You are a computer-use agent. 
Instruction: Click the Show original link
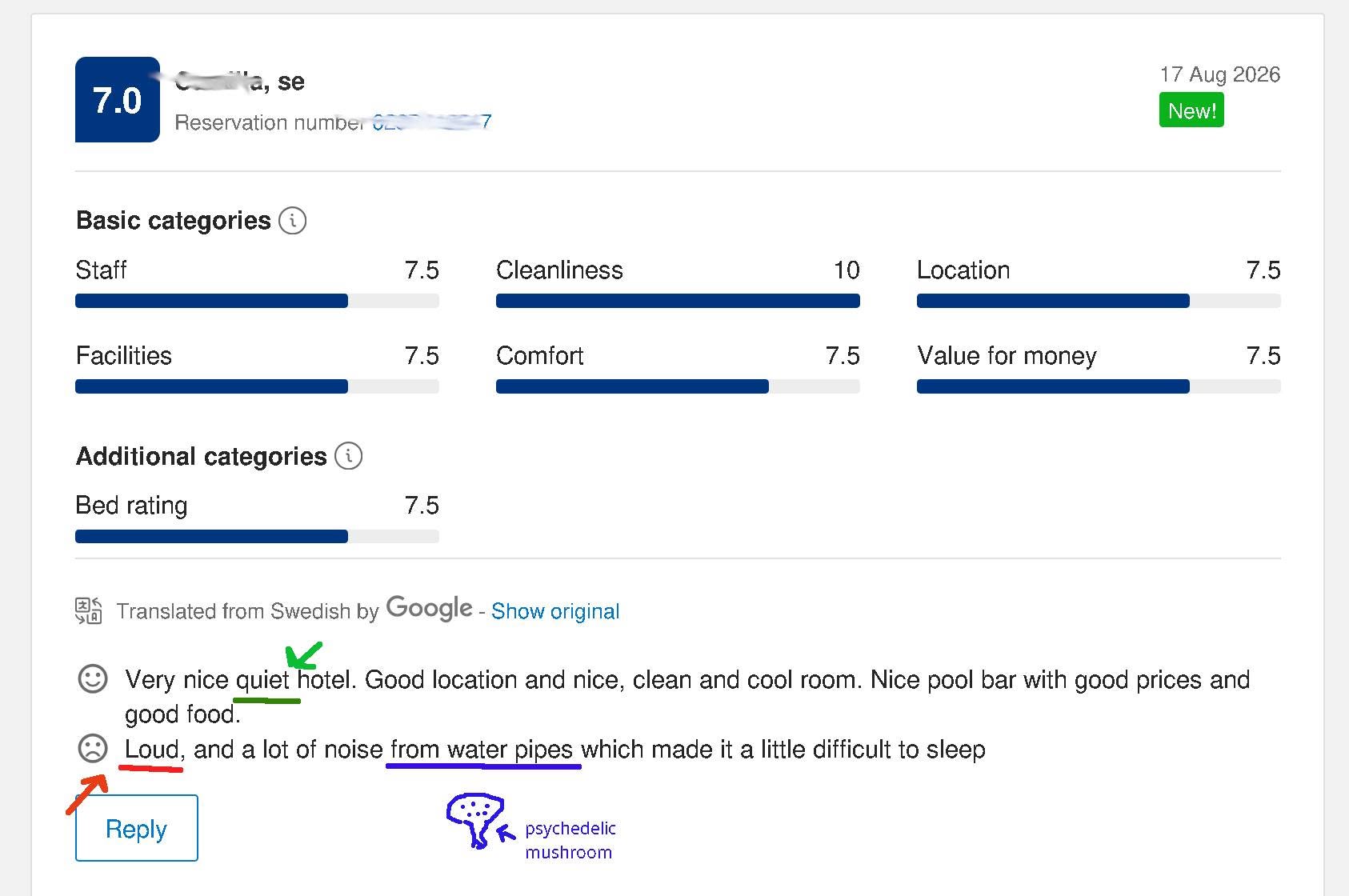pos(555,611)
